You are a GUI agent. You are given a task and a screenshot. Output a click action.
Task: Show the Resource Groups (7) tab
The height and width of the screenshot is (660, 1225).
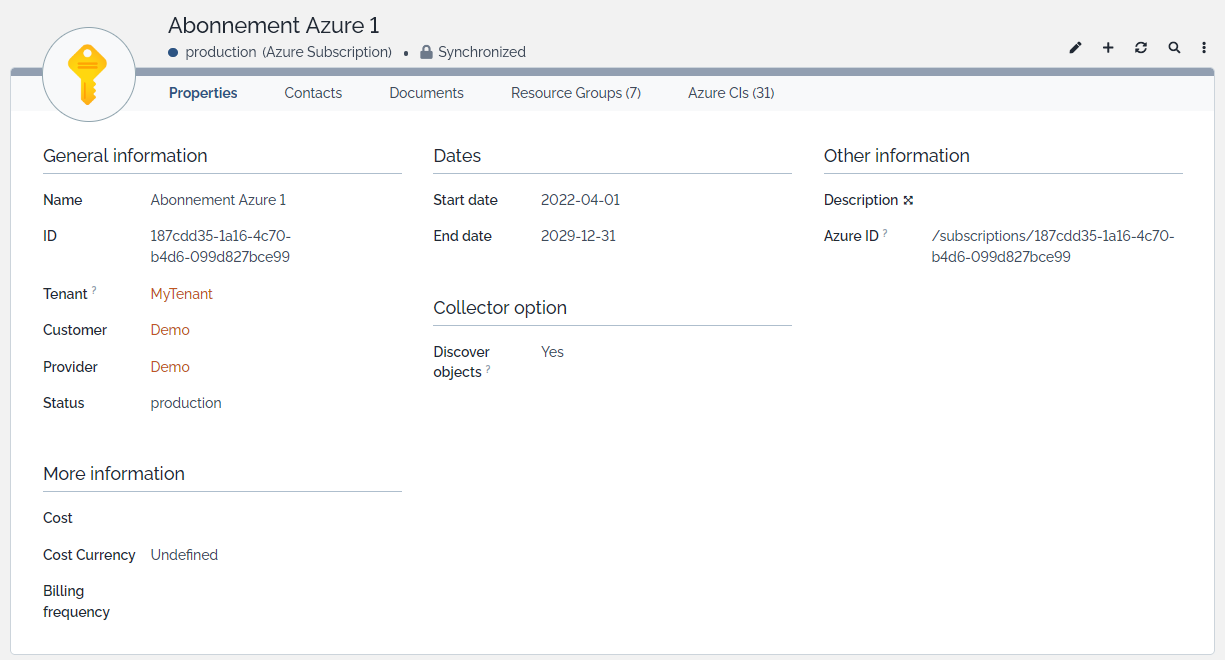(575, 93)
